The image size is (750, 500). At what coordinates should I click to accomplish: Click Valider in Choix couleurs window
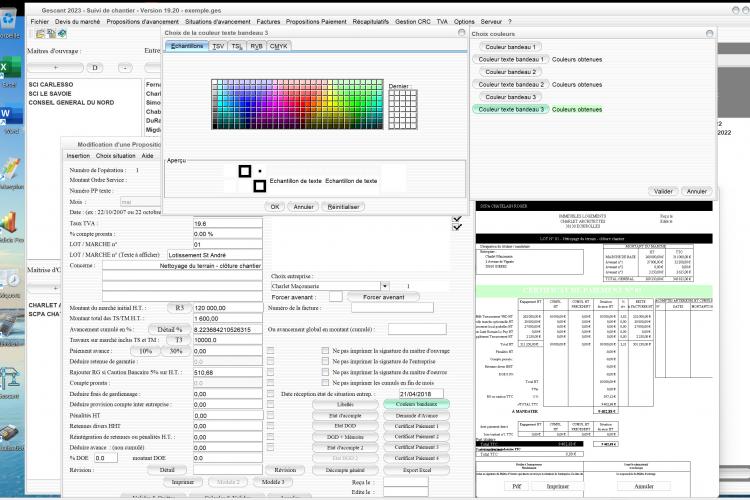click(x=663, y=191)
